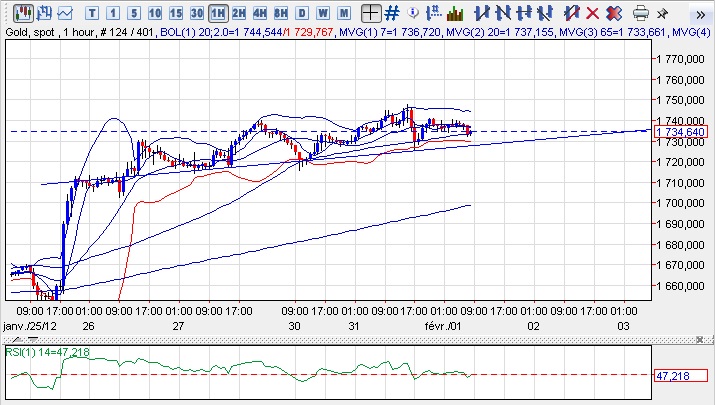Click the red X delete icon

pyautogui.click(x=592, y=13)
